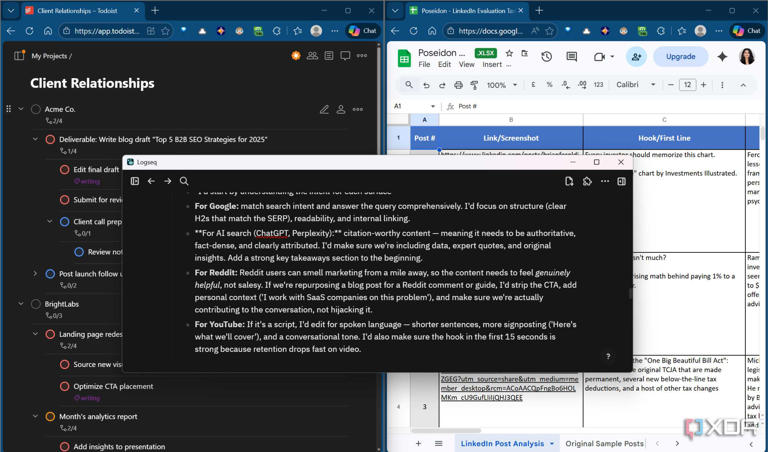Viewport: 768px width, 452px height.
Task: Collapse Month's analytics report subtasks
Action: click(35, 416)
